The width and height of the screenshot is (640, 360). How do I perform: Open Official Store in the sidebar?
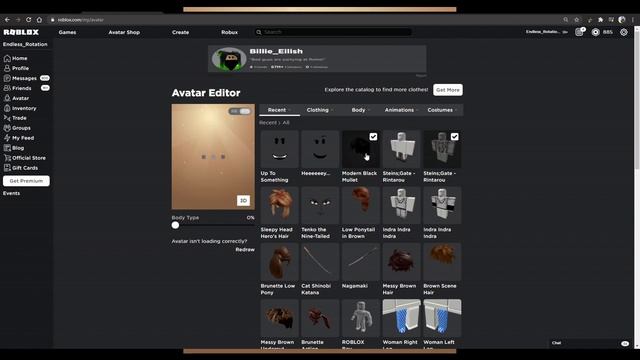tap(24, 158)
